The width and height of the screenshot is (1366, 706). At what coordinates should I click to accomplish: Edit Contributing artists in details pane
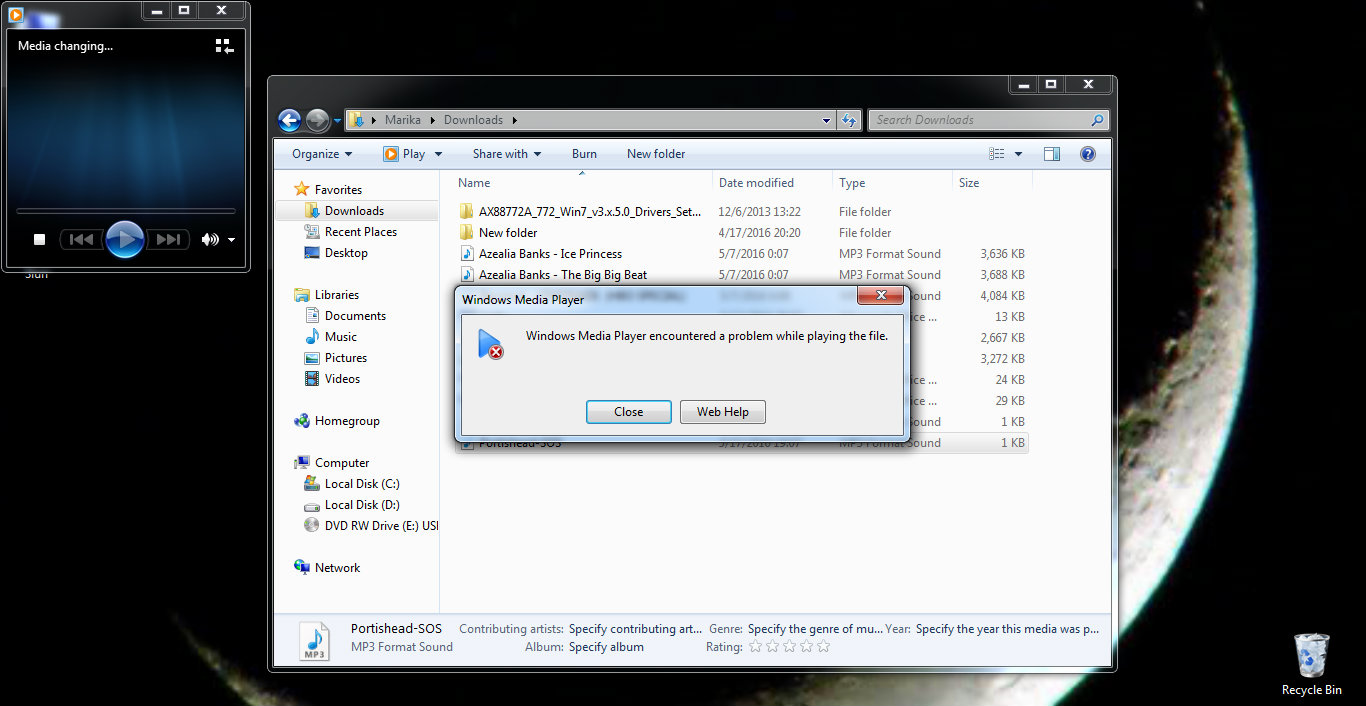pos(635,629)
